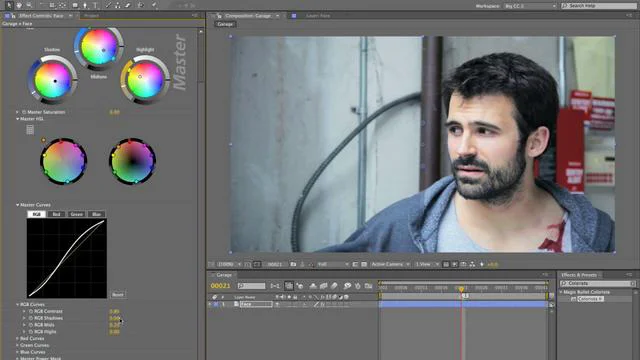Expand the Red Curves group
Screen dimensions: 640x360
pyautogui.click(x=18, y=339)
